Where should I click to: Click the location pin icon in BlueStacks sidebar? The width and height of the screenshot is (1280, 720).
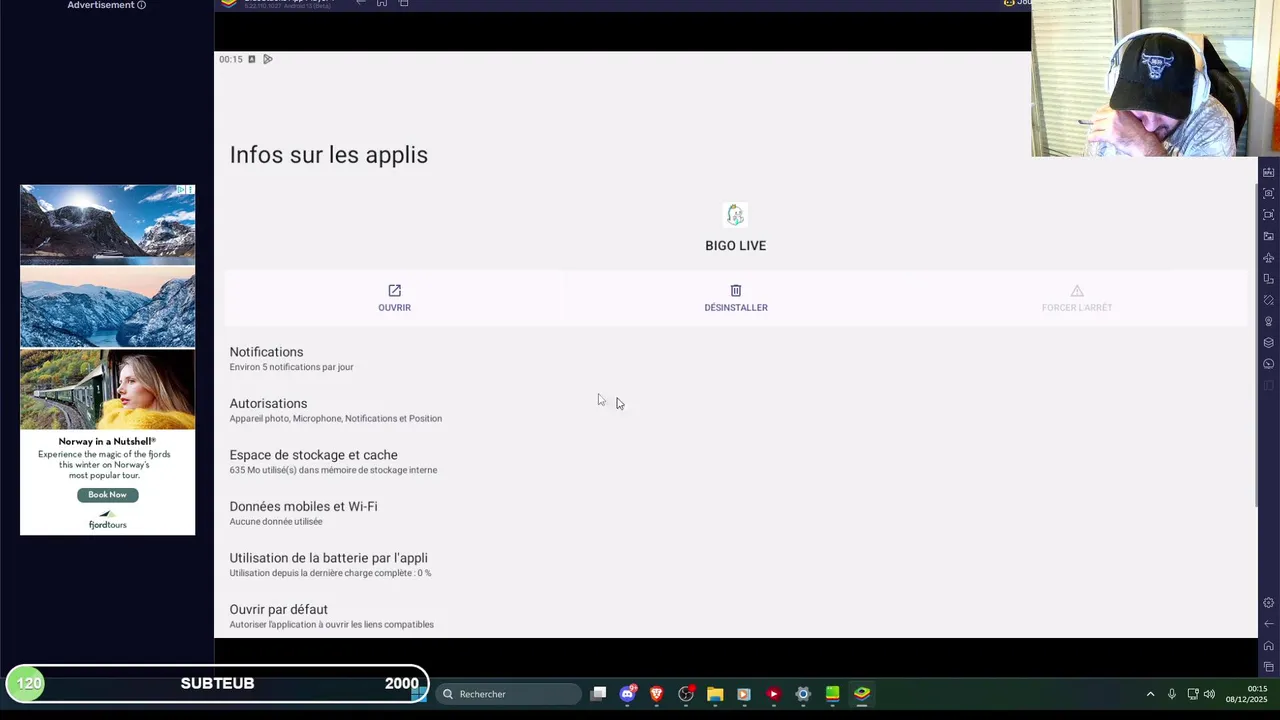[1268, 322]
